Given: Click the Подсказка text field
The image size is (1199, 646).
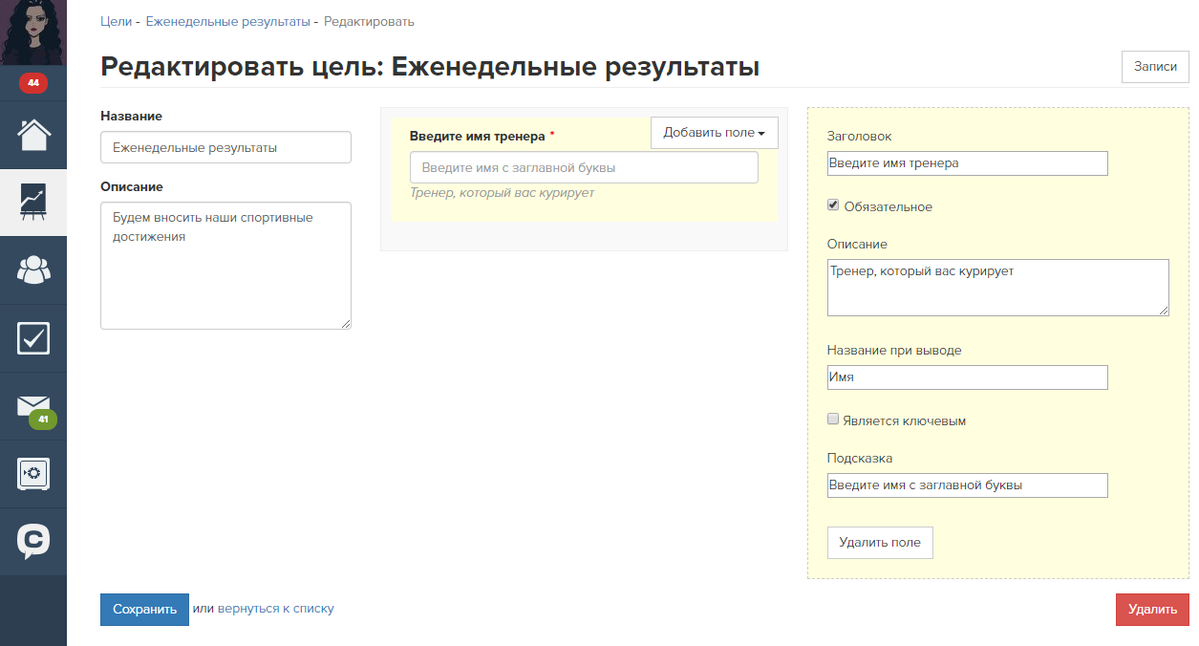Looking at the screenshot, I should point(967,485).
